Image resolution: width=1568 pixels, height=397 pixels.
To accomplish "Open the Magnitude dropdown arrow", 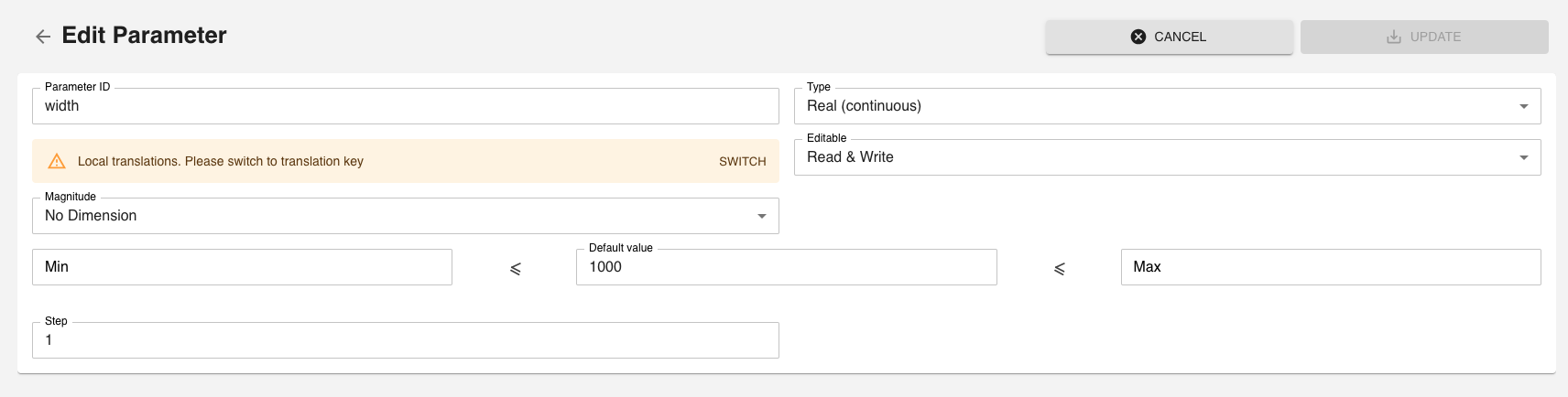I will pos(761,217).
